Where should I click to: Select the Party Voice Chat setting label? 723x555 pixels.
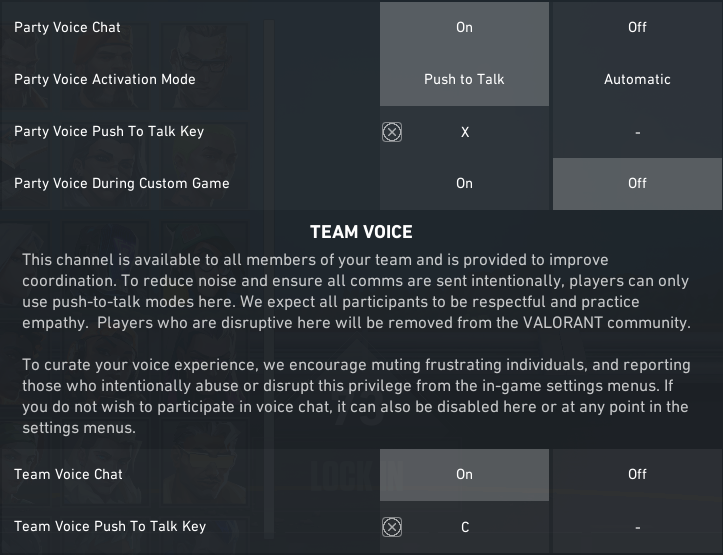[67, 27]
